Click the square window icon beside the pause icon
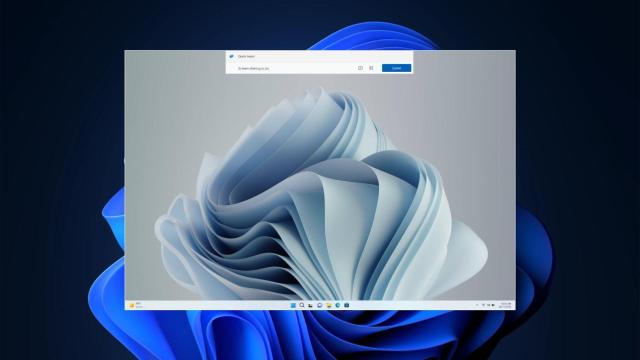Image resolution: width=640 pixels, height=360 pixels. [360, 68]
